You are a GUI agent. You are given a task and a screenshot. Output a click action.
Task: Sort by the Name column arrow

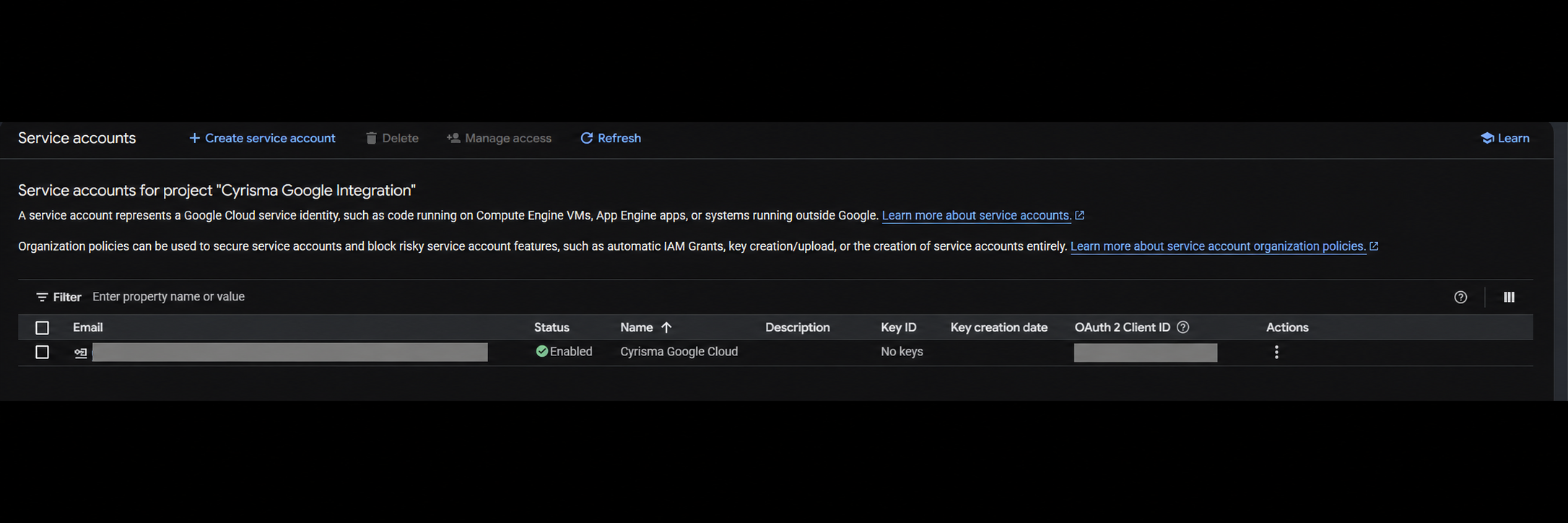[666, 327]
